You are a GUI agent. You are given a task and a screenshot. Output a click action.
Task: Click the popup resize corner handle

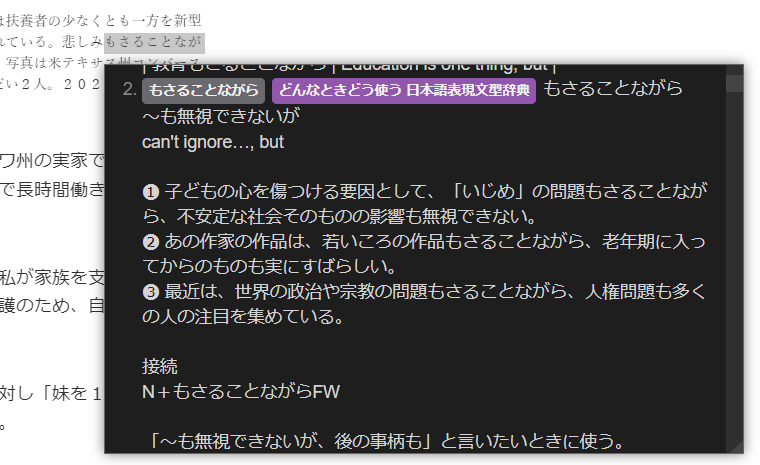coord(737,447)
